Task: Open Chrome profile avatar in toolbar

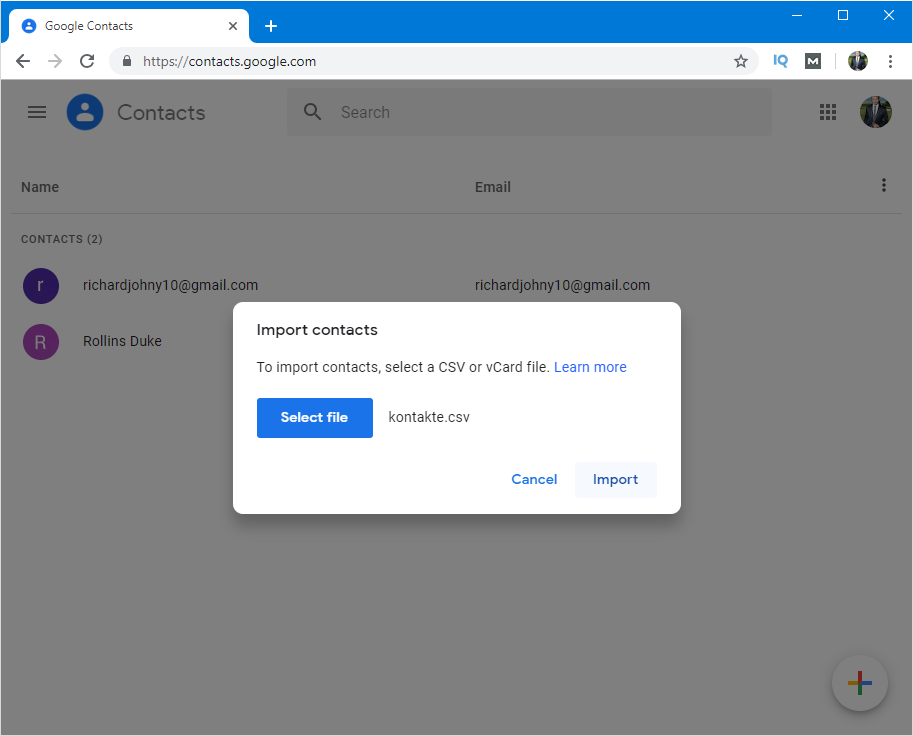Action: pos(857,61)
